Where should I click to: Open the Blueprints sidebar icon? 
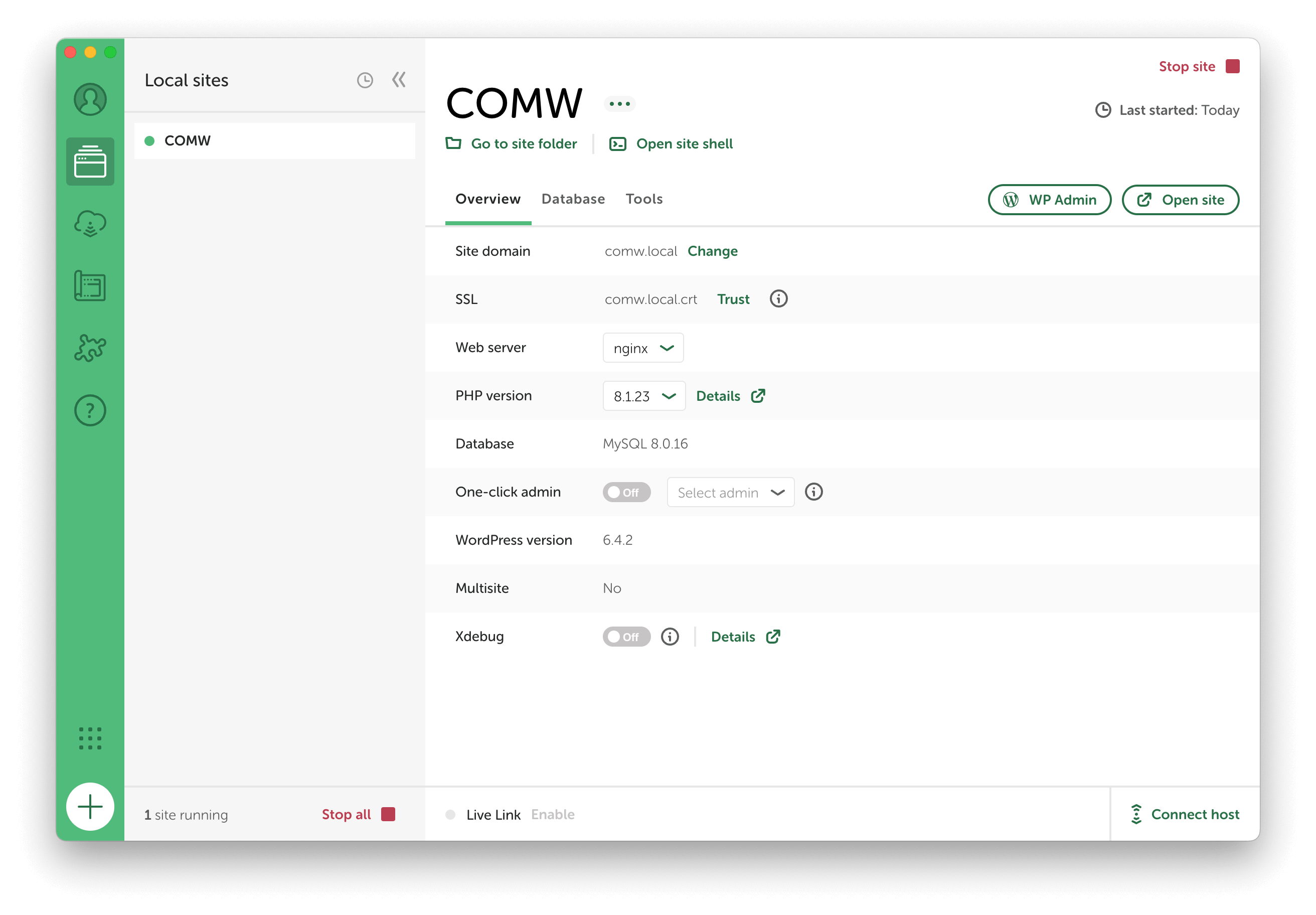tap(90, 286)
